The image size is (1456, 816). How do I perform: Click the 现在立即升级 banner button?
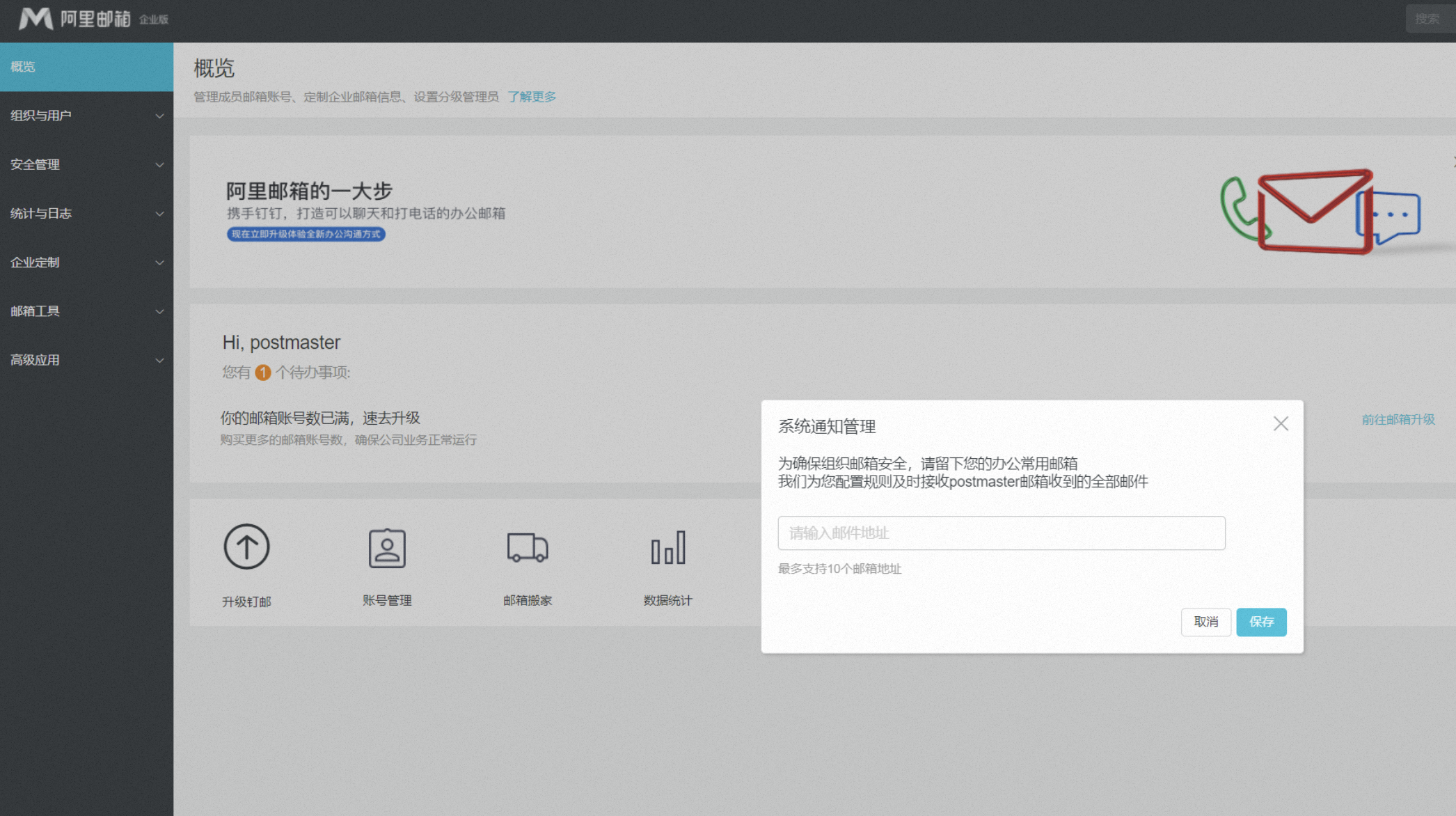coord(306,234)
